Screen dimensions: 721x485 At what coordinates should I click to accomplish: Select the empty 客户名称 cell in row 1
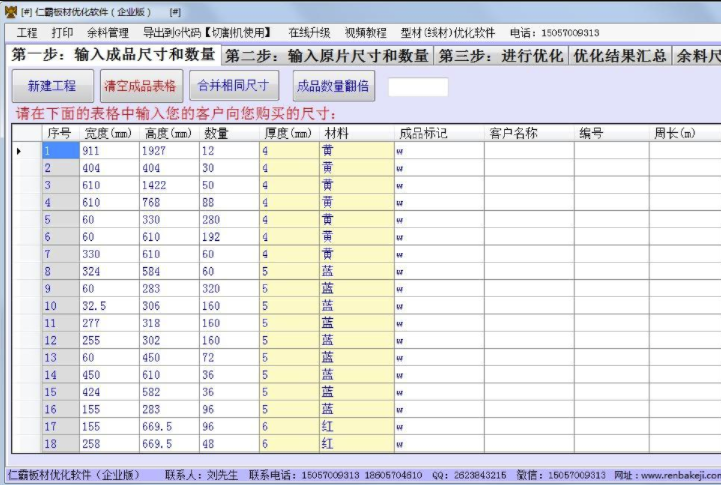pyautogui.click(x=529, y=151)
